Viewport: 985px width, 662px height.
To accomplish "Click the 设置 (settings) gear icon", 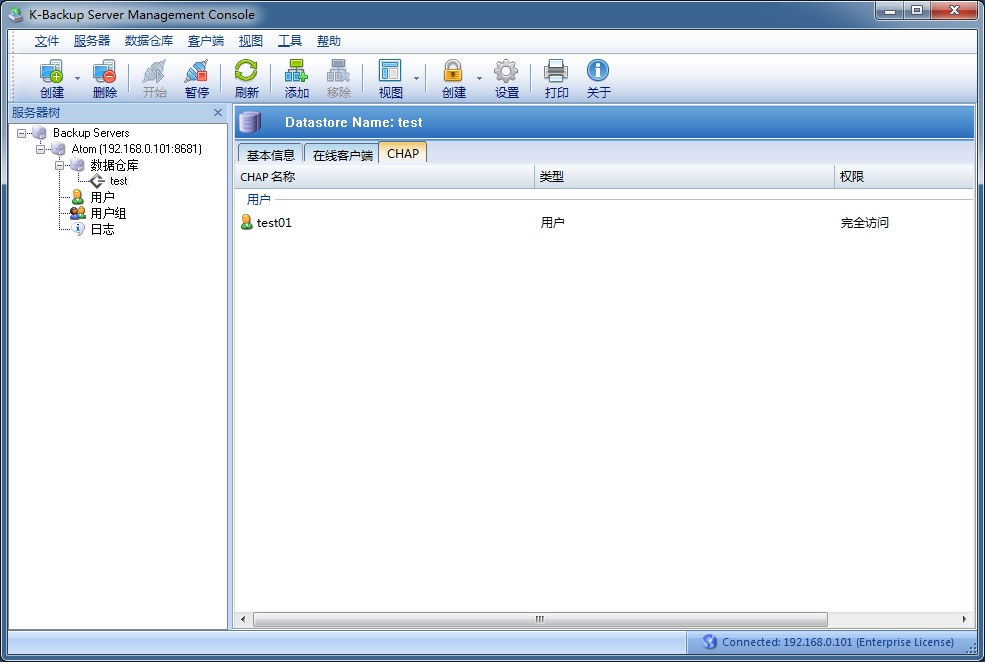I will (506, 79).
